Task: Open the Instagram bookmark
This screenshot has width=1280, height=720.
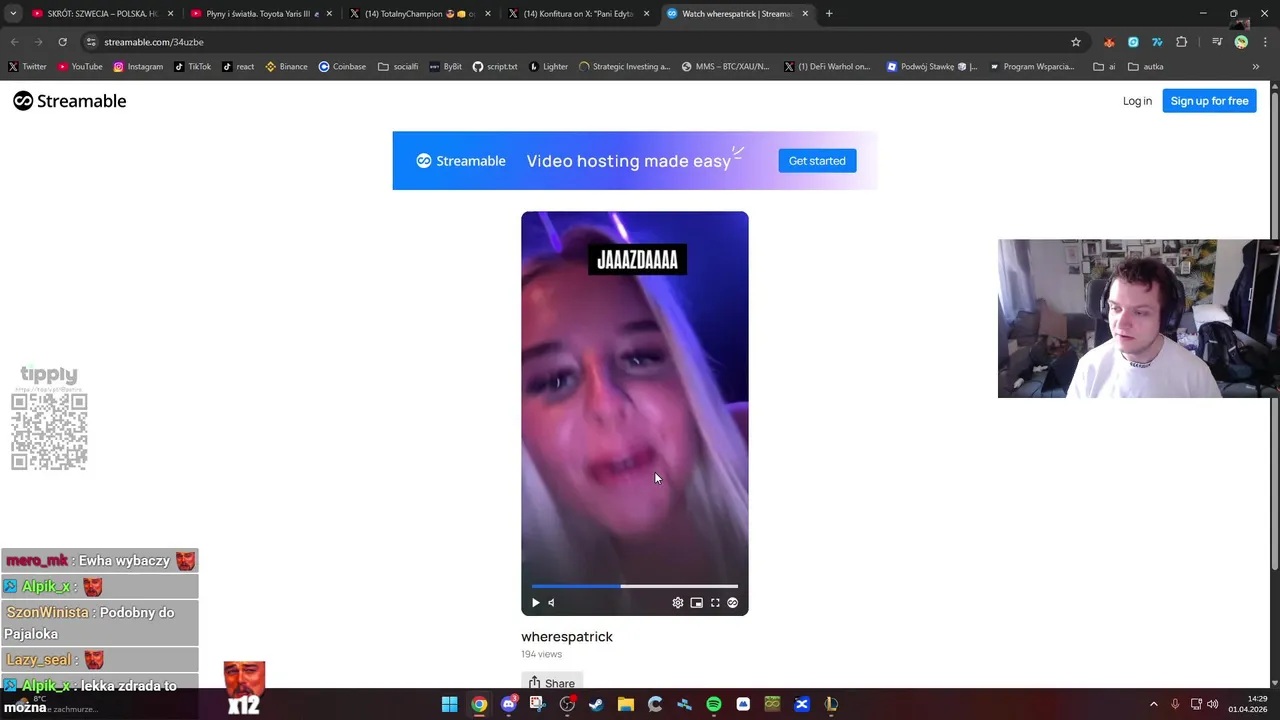Action: click(x=138, y=67)
